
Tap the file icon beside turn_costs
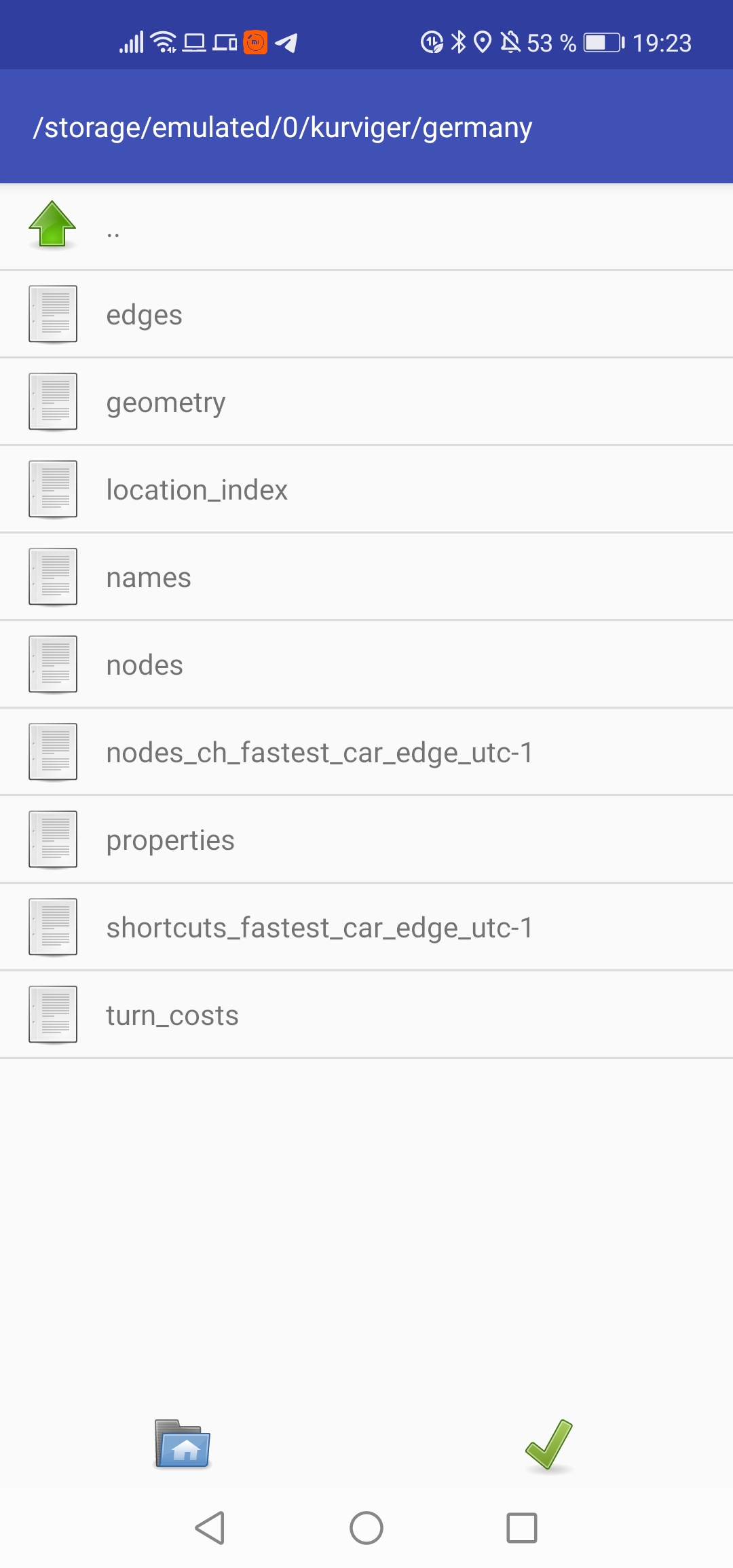53,1015
